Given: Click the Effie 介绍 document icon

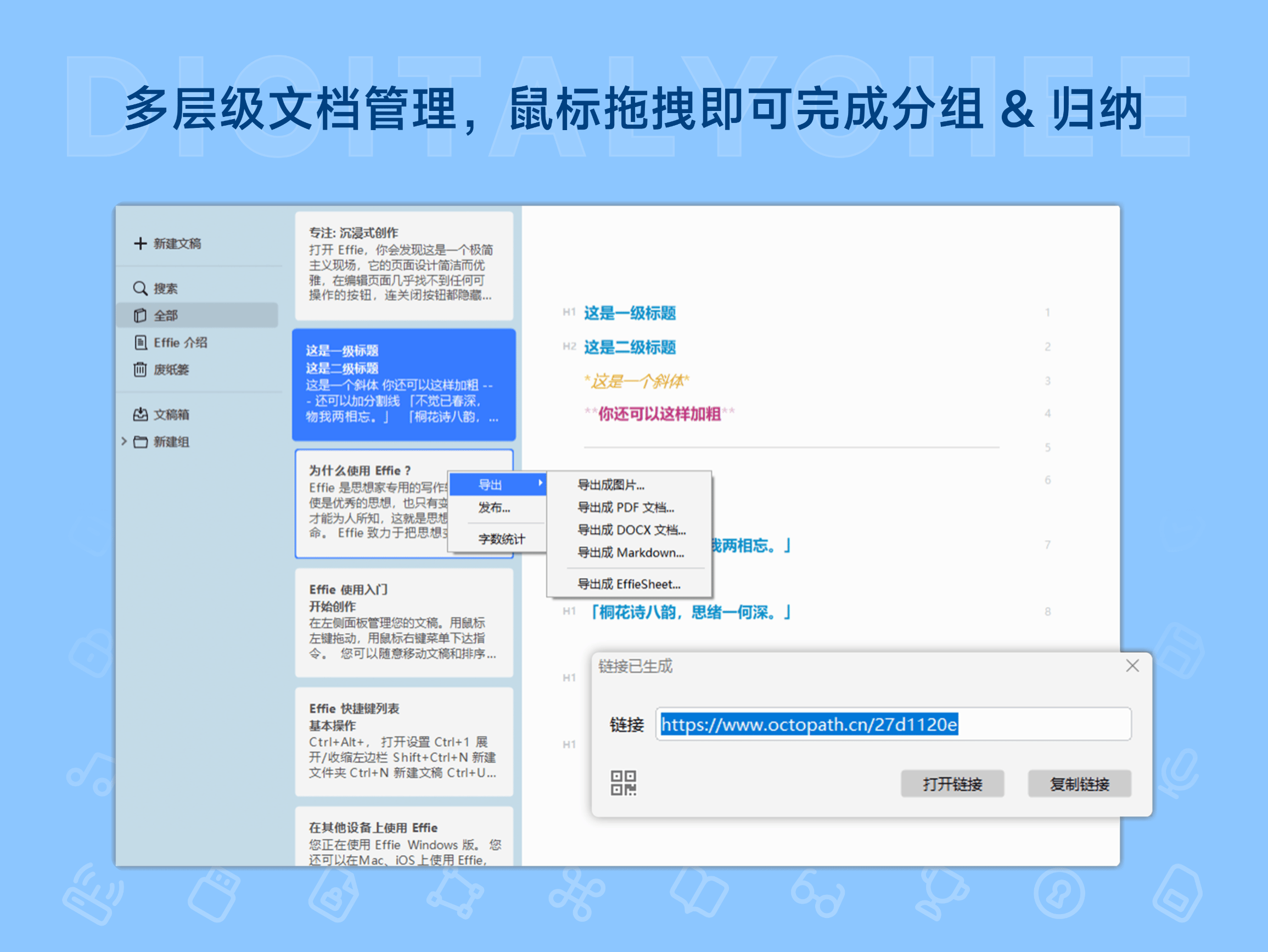Looking at the screenshot, I should tap(141, 342).
